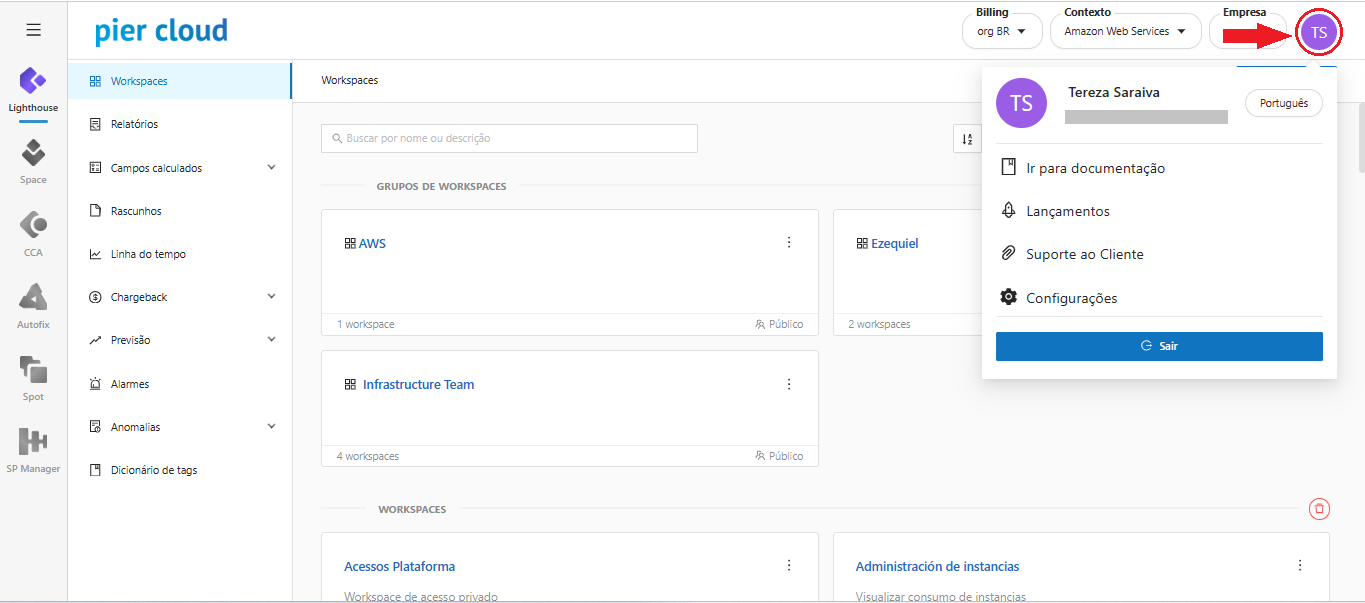This screenshot has width=1365, height=603.
Task: Open the Contexto Amazon Web Services dropdown
Action: [x=1124, y=31]
